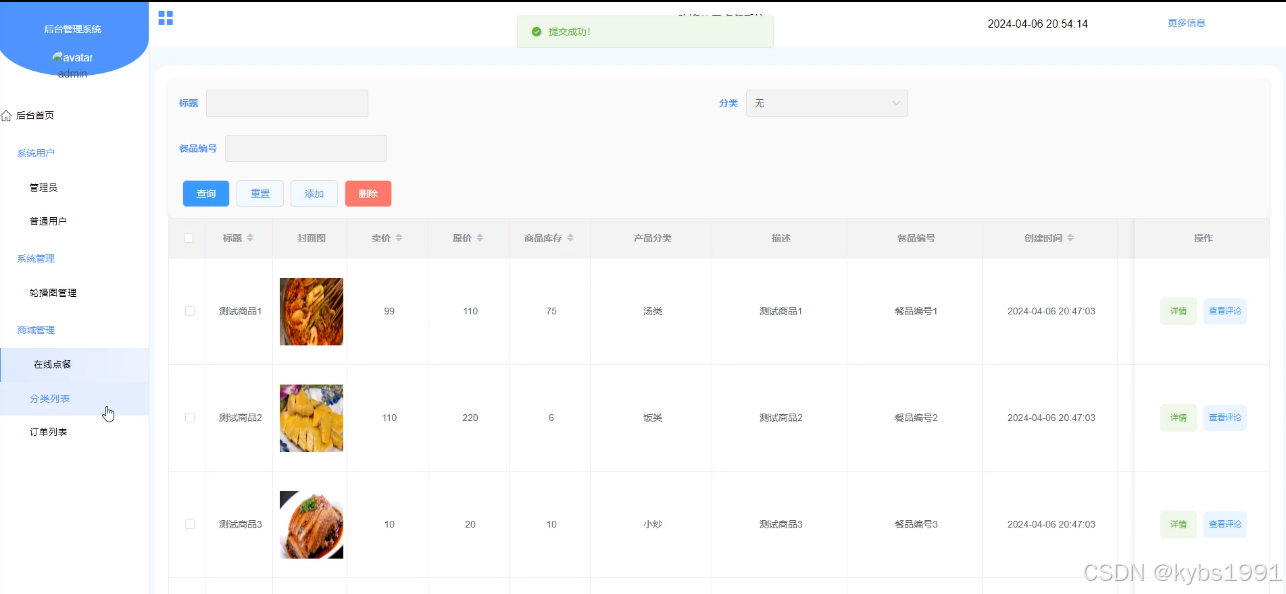1286x594 pixels.
Task: Click the 餐品编号2 cell
Action: point(916,418)
